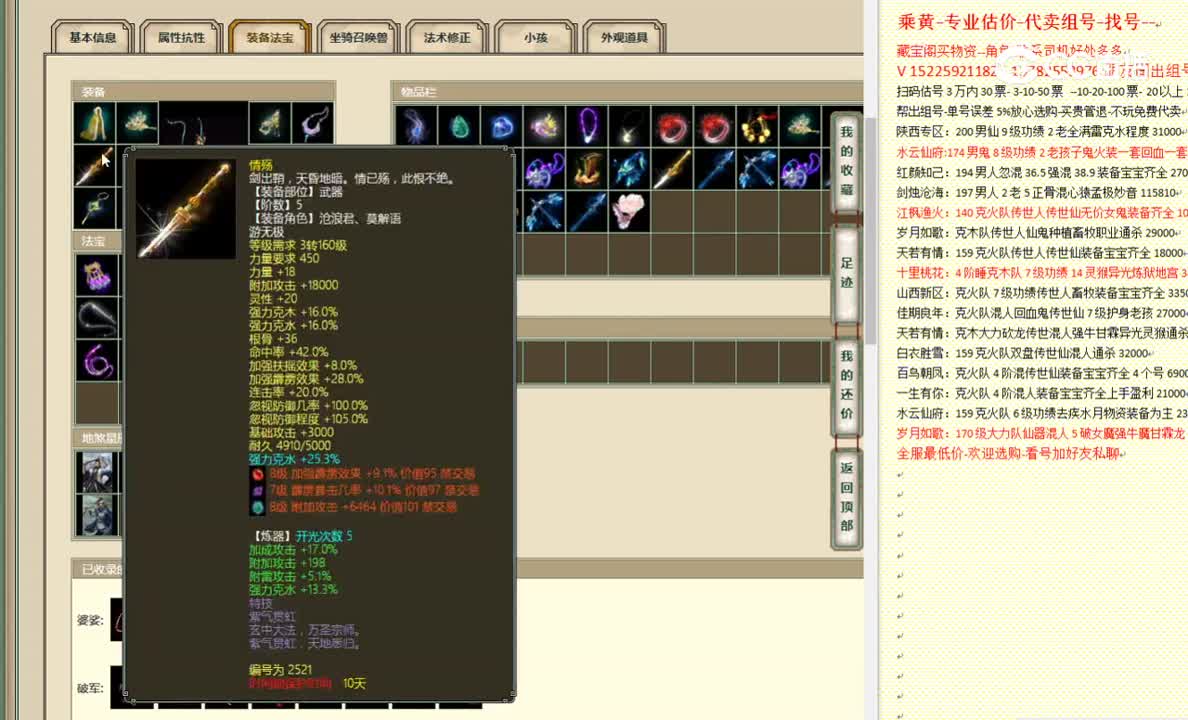Open the 坐骑召唤兽 tab
The width and height of the screenshot is (1188, 720).
point(358,37)
